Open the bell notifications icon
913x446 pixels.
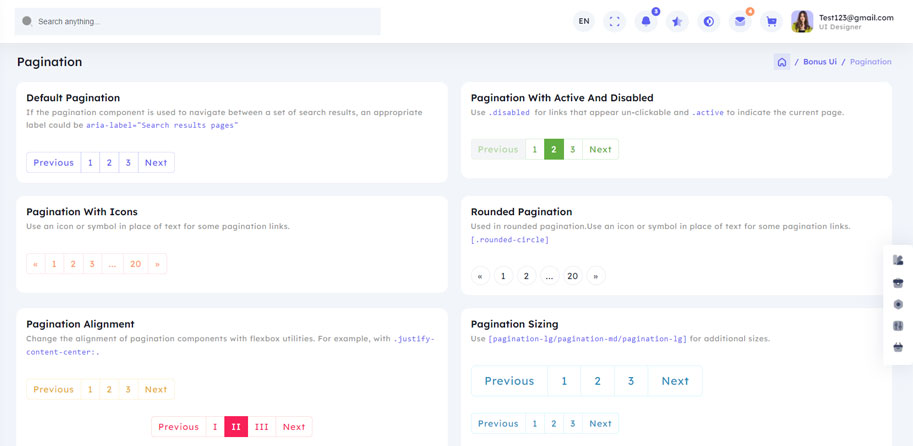click(646, 22)
